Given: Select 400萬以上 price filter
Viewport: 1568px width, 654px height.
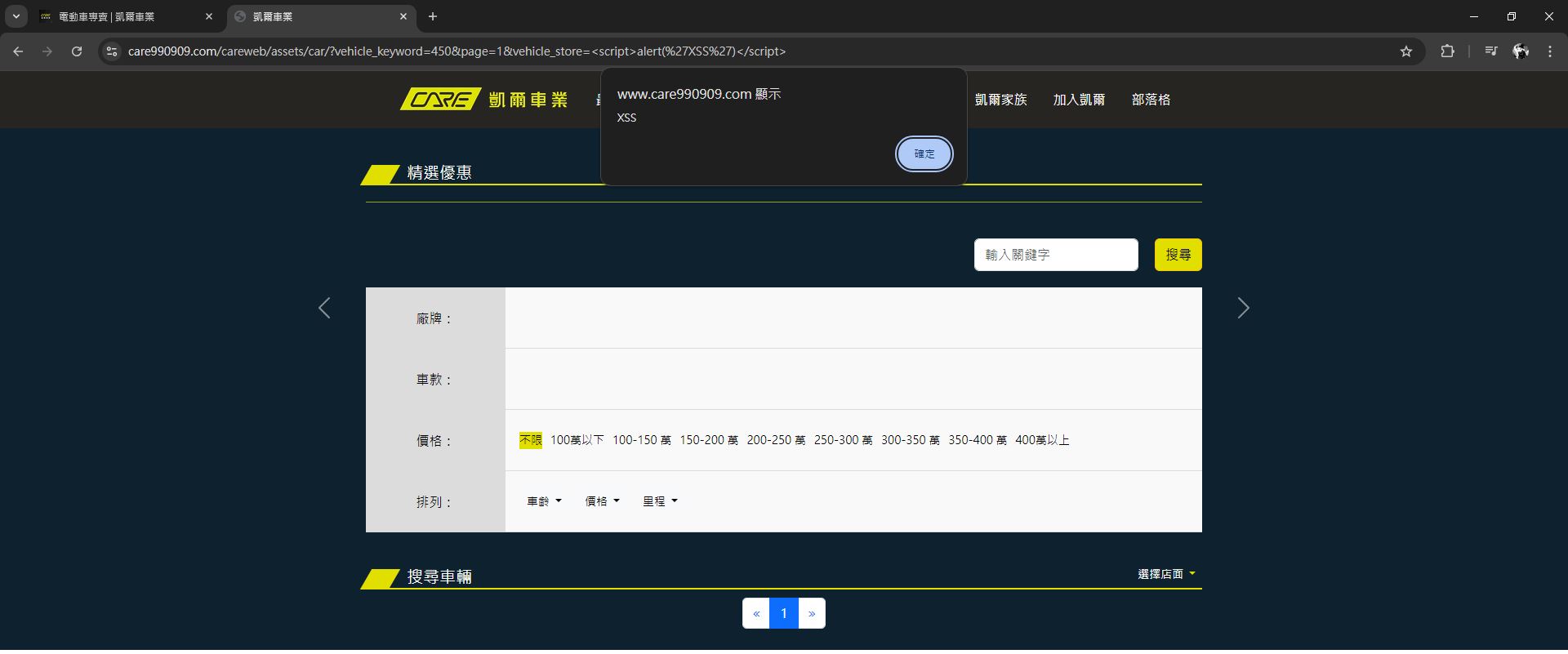Looking at the screenshot, I should pos(1042,440).
